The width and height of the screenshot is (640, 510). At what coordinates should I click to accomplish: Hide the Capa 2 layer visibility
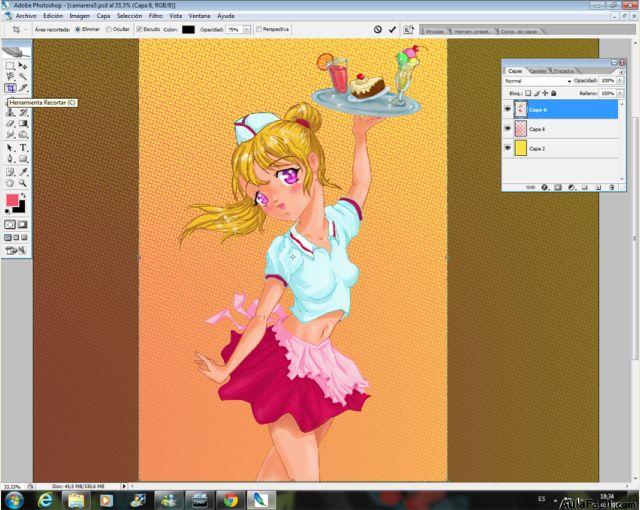pyautogui.click(x=507, y=148)
